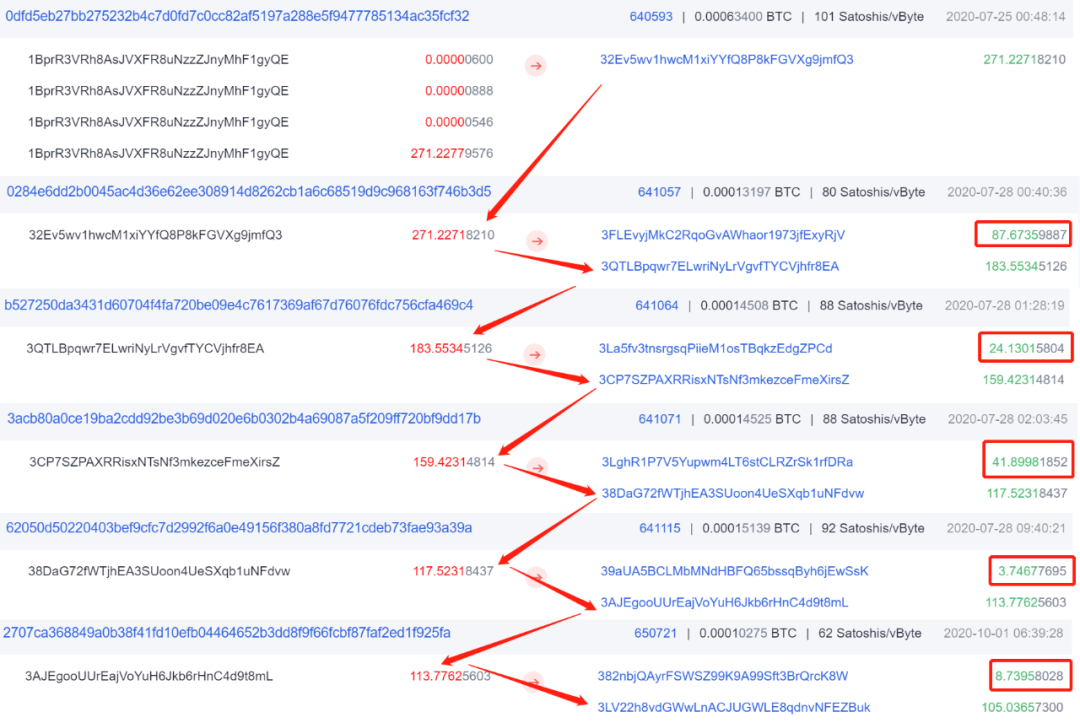
Task: Select output amount 3.74677695
Action: click(1032, 572)
